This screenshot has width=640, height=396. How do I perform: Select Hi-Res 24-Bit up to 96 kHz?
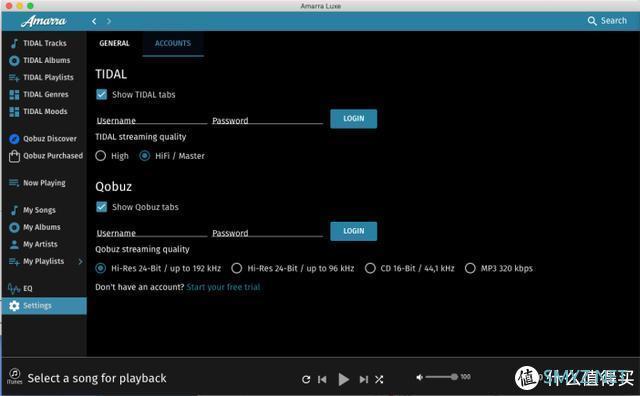coord(237,268)
